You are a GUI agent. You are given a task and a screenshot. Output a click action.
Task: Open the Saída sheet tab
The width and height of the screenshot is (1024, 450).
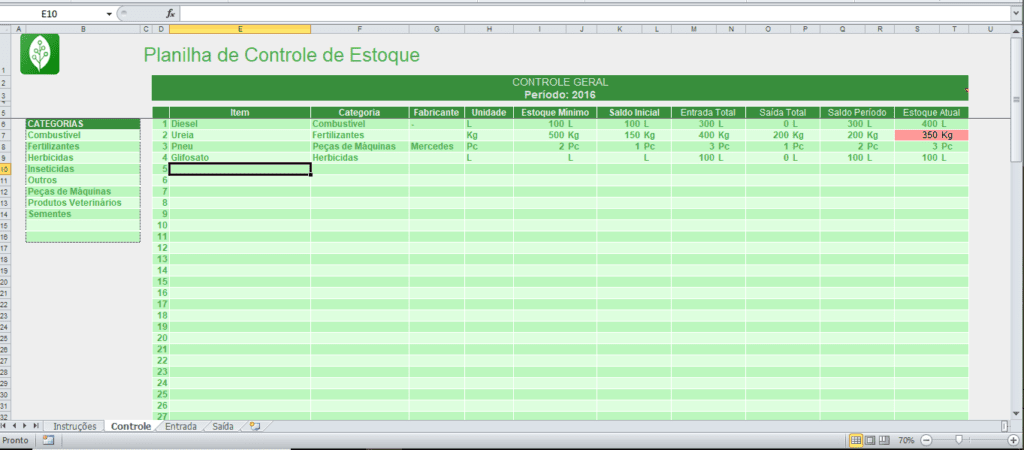click(x=223, y=426)
